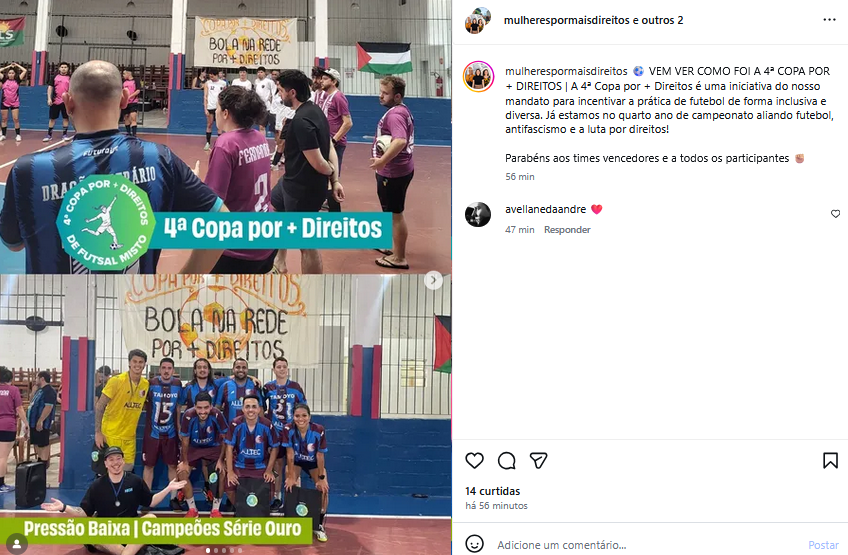Like avellanedaandre's comment with small heart

[x=835, y=214]
